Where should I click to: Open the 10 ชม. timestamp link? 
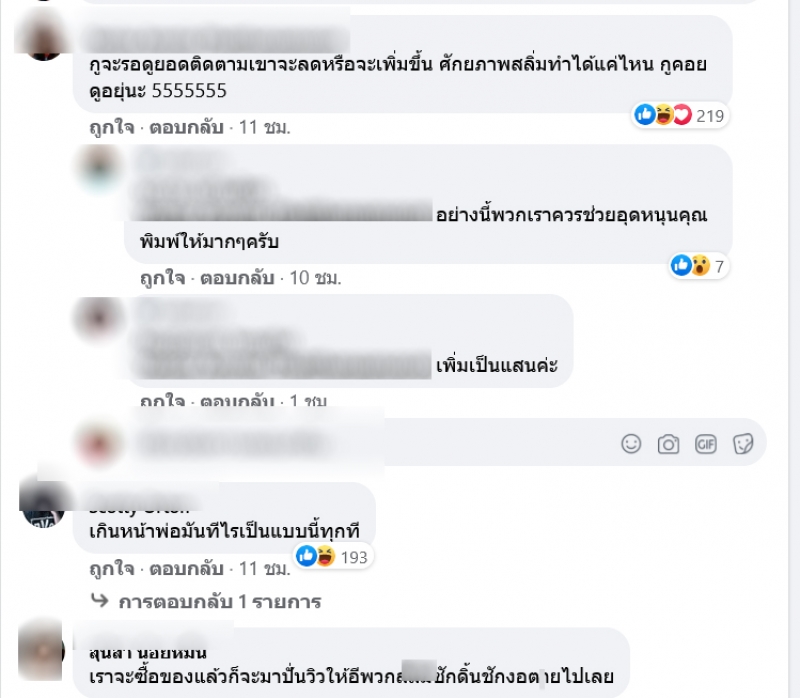click(x=315, y=278)
